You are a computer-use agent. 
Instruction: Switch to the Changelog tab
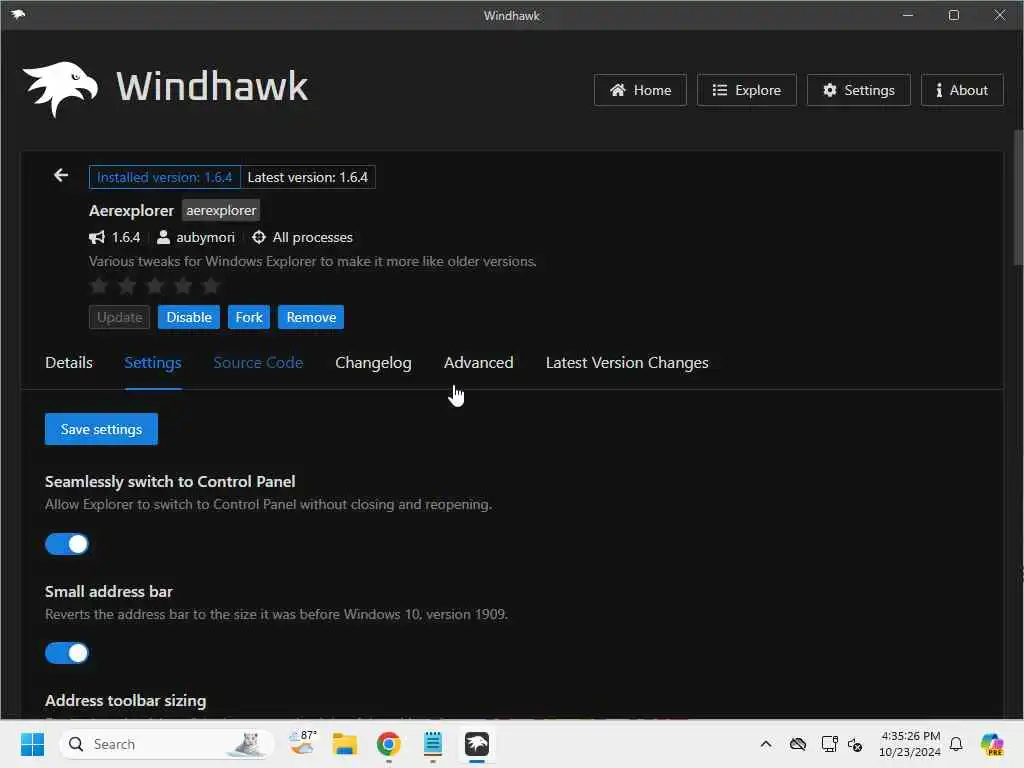click(373, 363)
